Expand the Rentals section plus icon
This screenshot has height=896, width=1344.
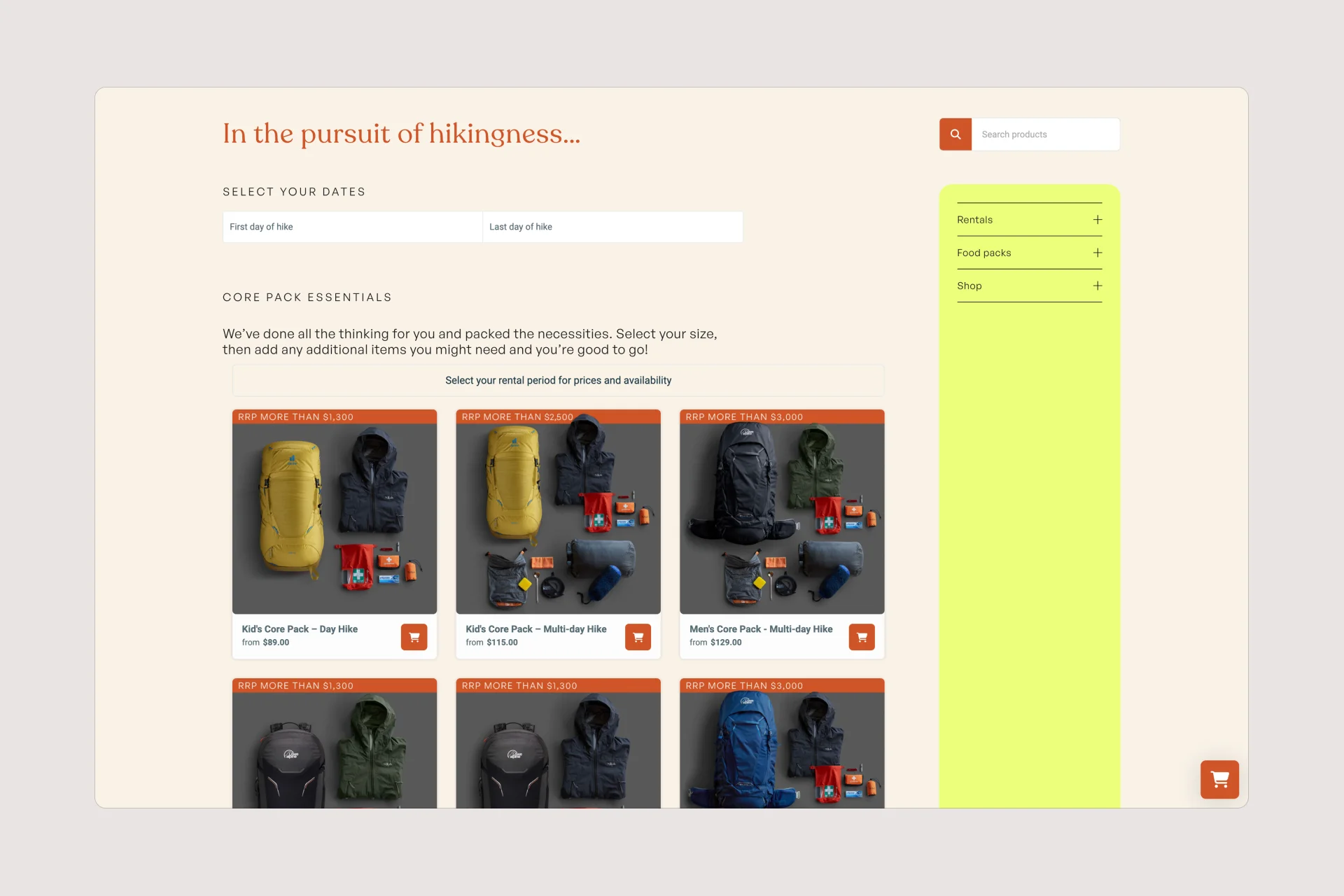(x=1098, y=220)
